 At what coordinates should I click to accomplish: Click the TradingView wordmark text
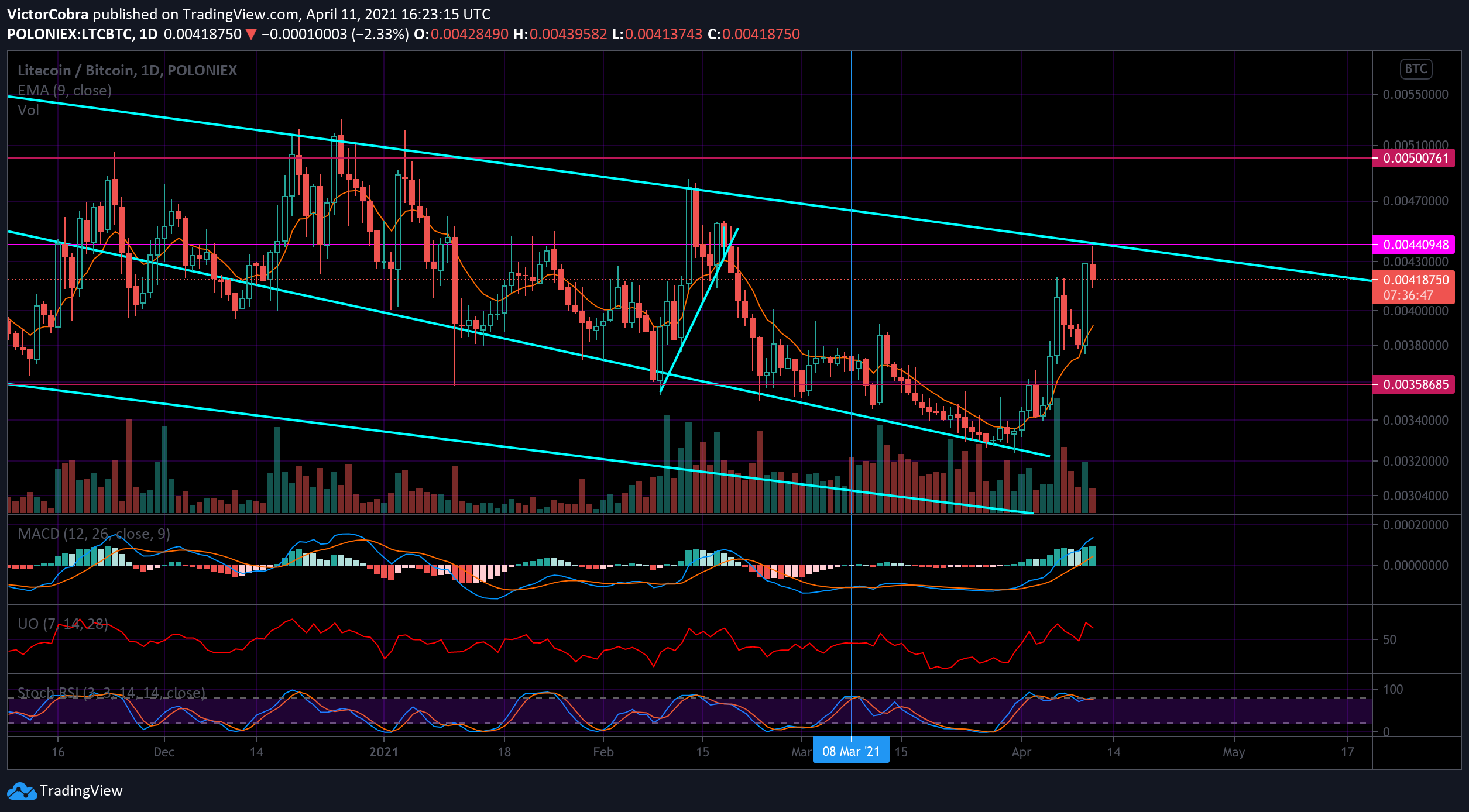point(81,791)
